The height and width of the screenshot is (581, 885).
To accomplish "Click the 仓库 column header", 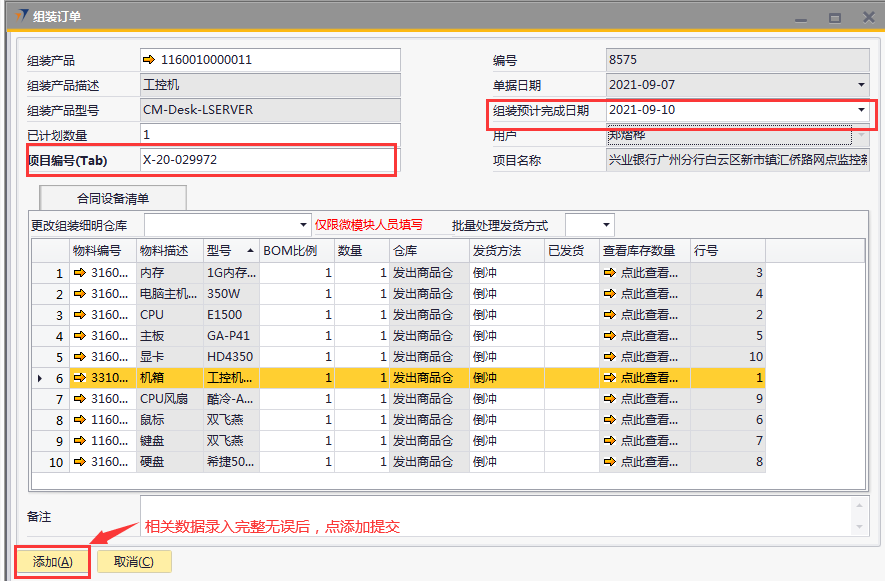I will pyautogui.click(x=427, y=251).
